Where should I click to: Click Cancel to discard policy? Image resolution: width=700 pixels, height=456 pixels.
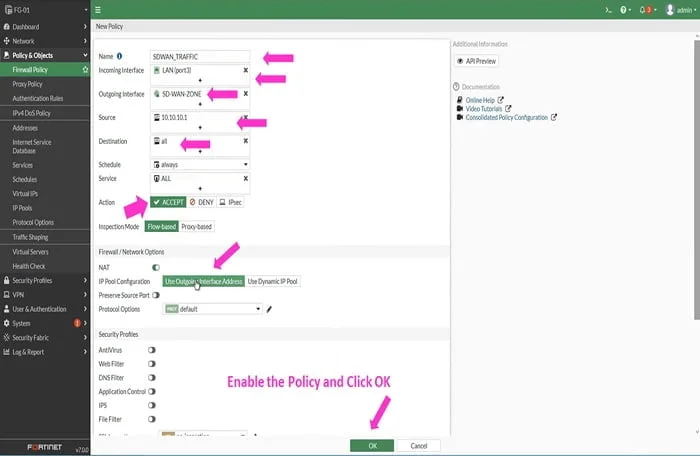tap(419, 446)
